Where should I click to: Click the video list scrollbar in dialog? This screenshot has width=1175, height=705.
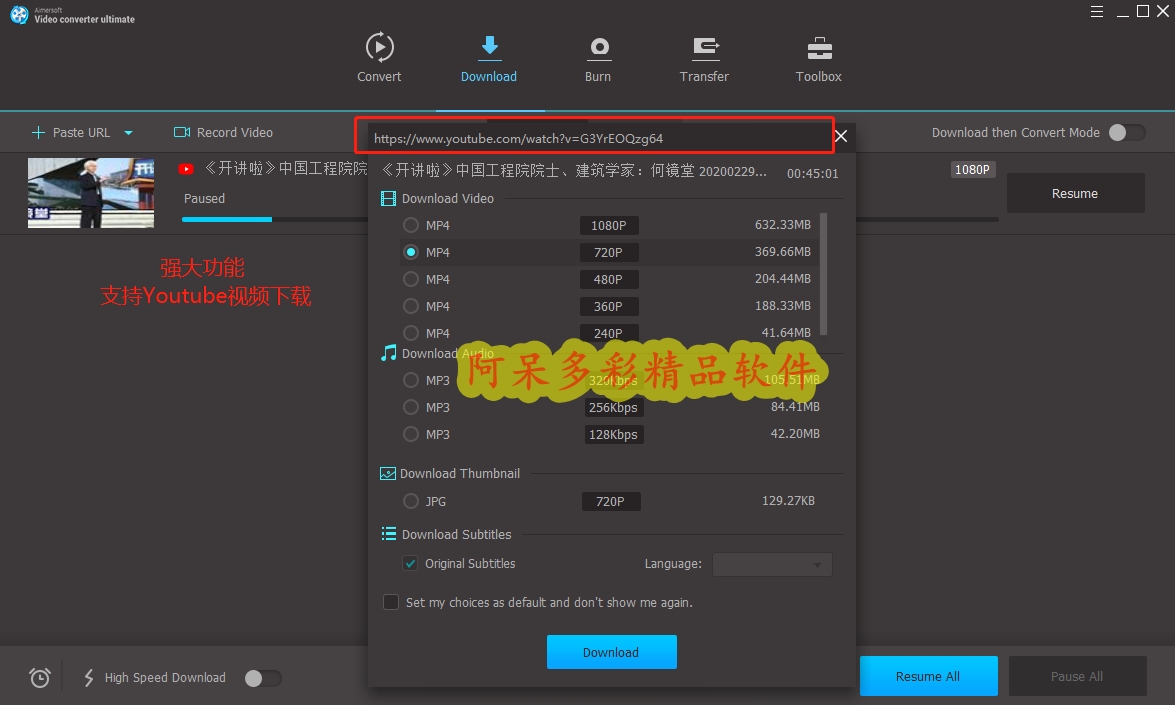pos(824,273)
